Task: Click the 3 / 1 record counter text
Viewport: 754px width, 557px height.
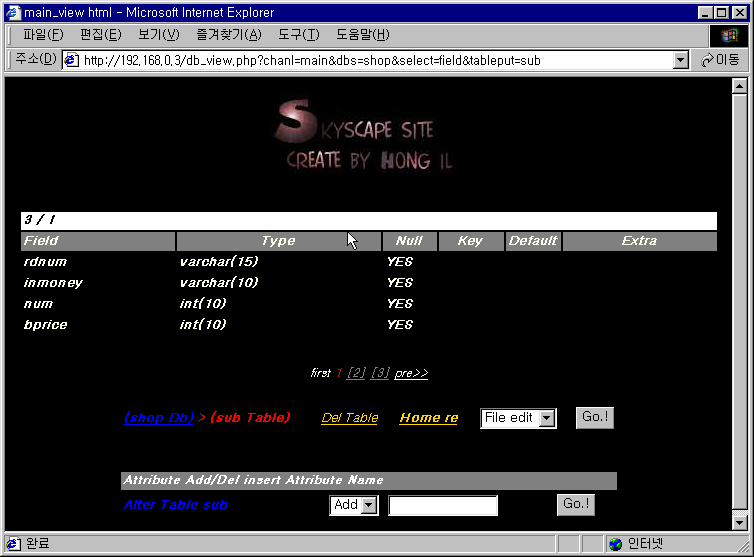Action: [x=40, y=220]
